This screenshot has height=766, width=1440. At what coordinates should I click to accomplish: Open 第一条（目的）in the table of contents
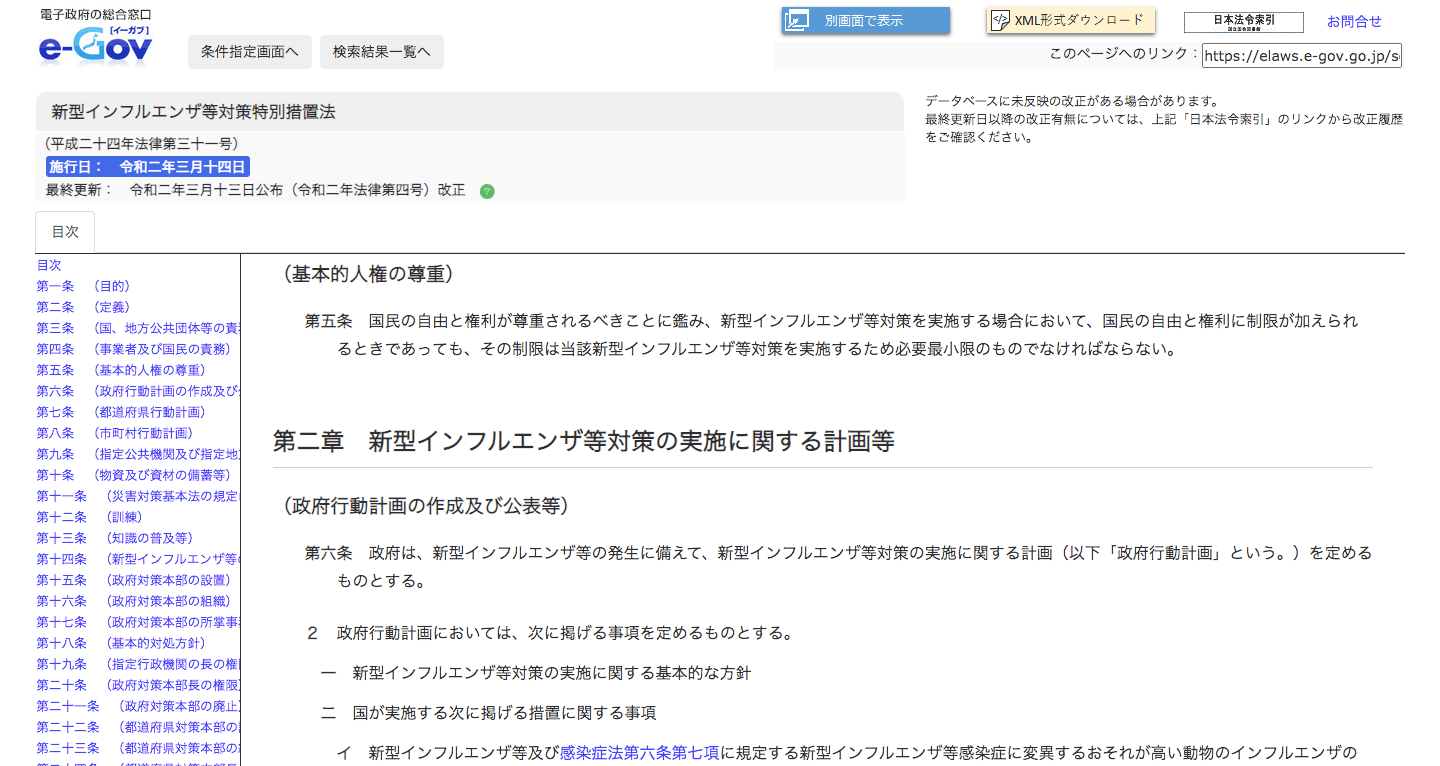(x=84, y=286)
